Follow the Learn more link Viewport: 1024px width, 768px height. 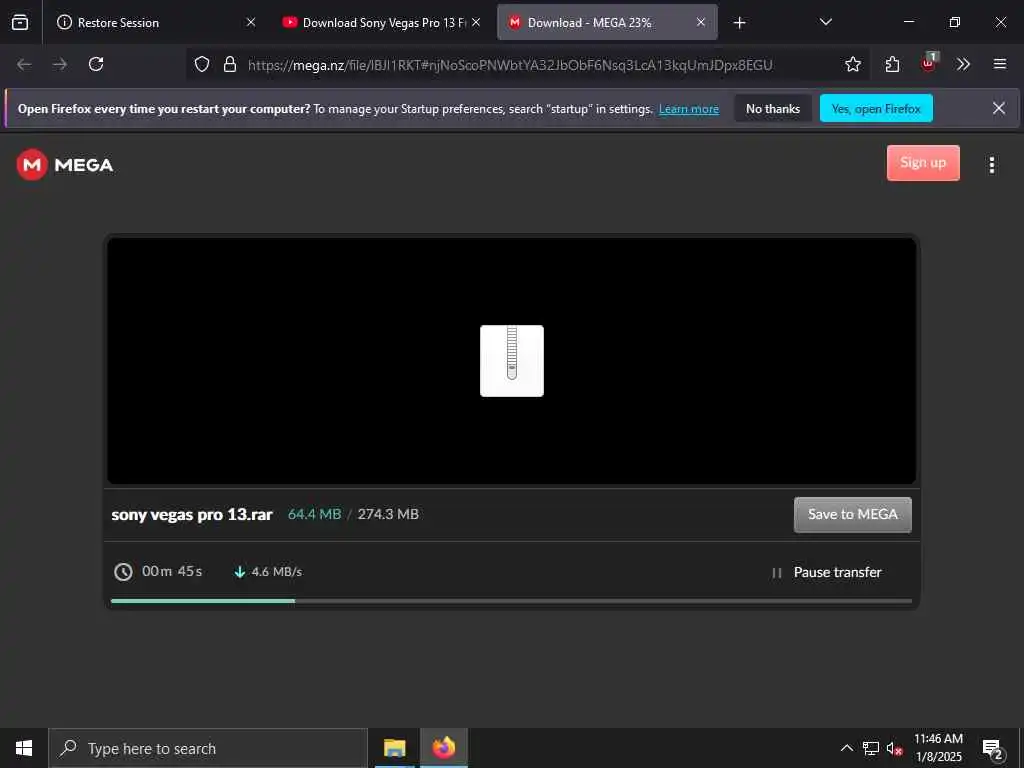tap(688, 109)
